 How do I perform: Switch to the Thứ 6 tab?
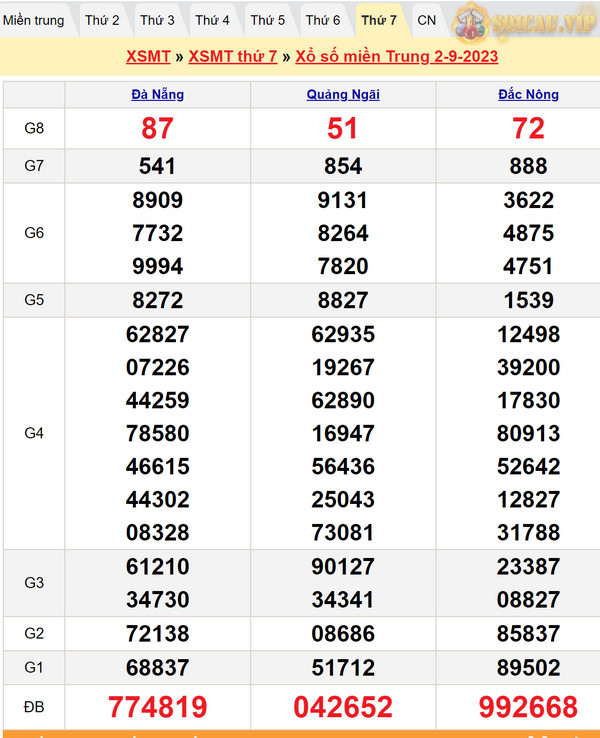pos(322,20)
